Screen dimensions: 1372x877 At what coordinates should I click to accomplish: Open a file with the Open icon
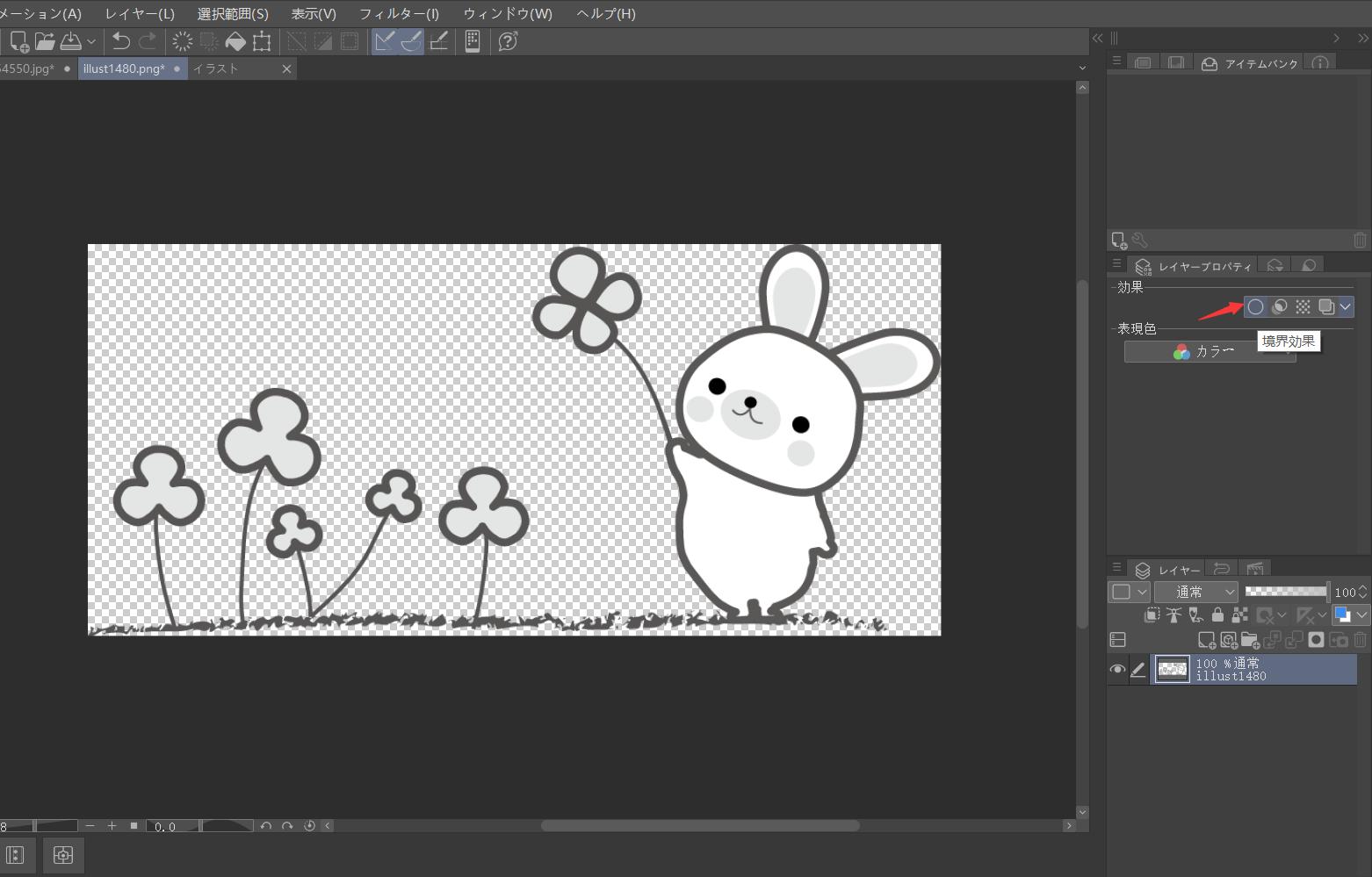point(44,40)
